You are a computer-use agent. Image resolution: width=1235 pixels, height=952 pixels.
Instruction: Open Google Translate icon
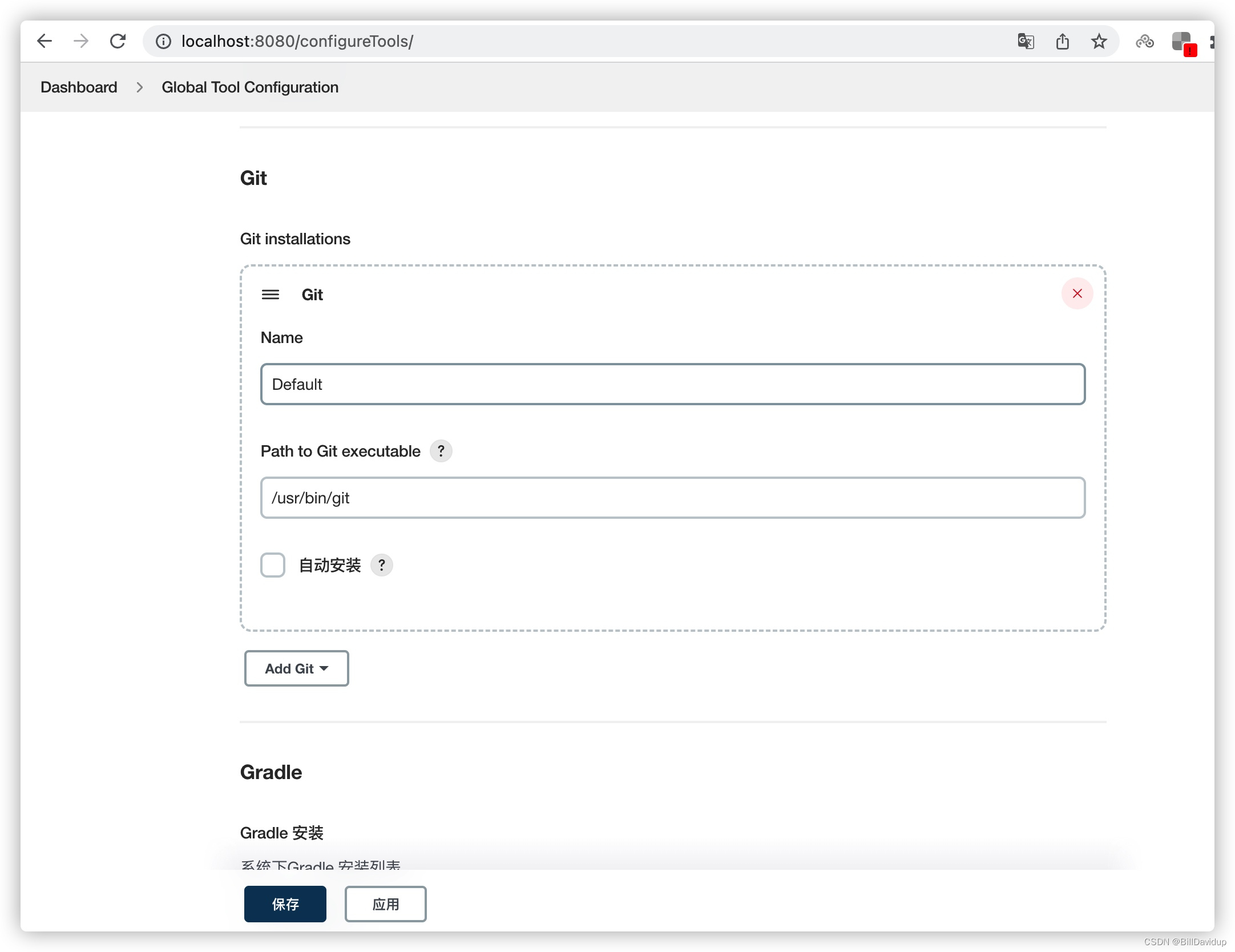click(x=1026, y=41)
